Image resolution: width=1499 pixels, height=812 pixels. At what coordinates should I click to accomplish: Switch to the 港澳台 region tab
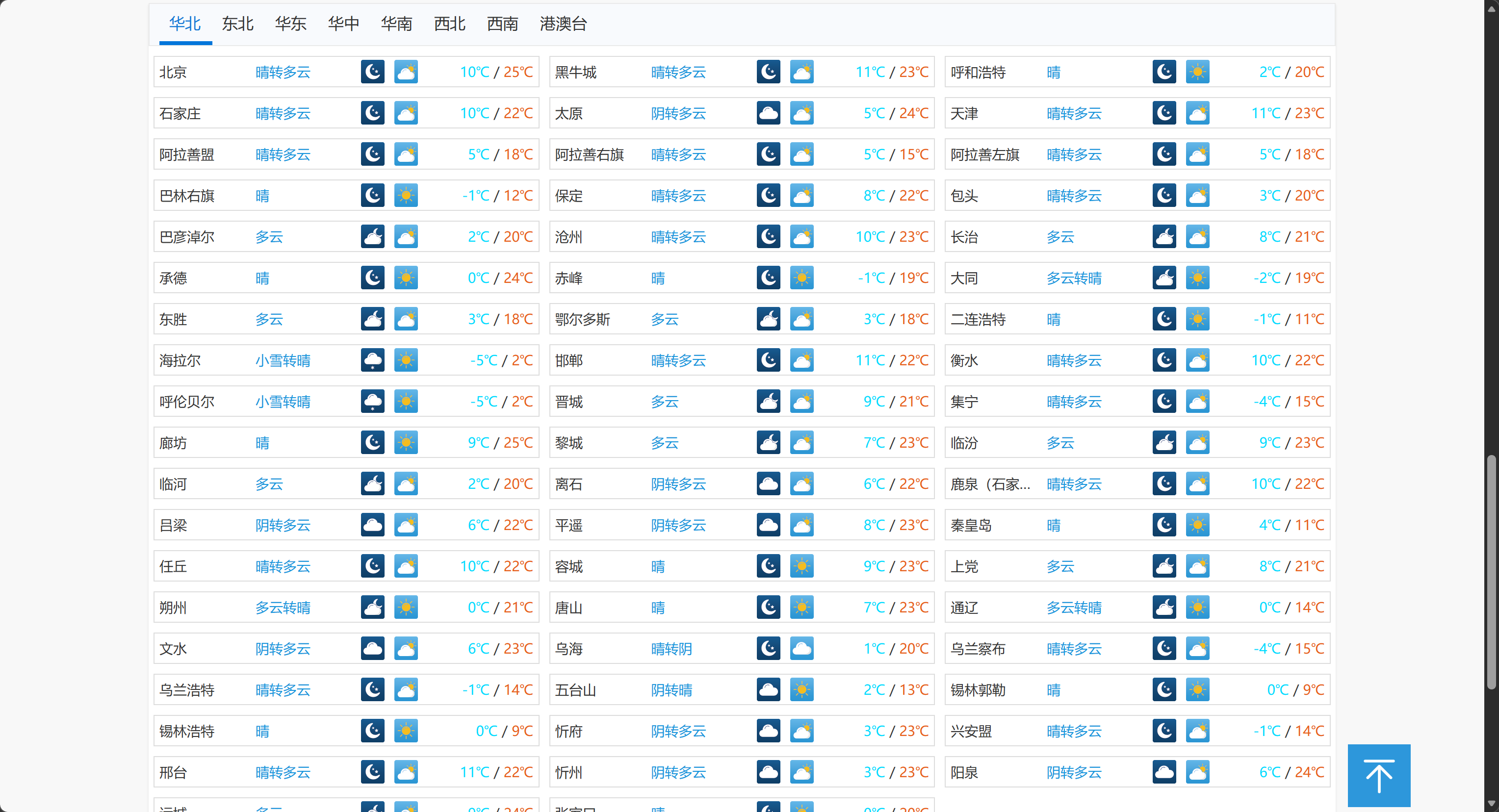[562, 24]
